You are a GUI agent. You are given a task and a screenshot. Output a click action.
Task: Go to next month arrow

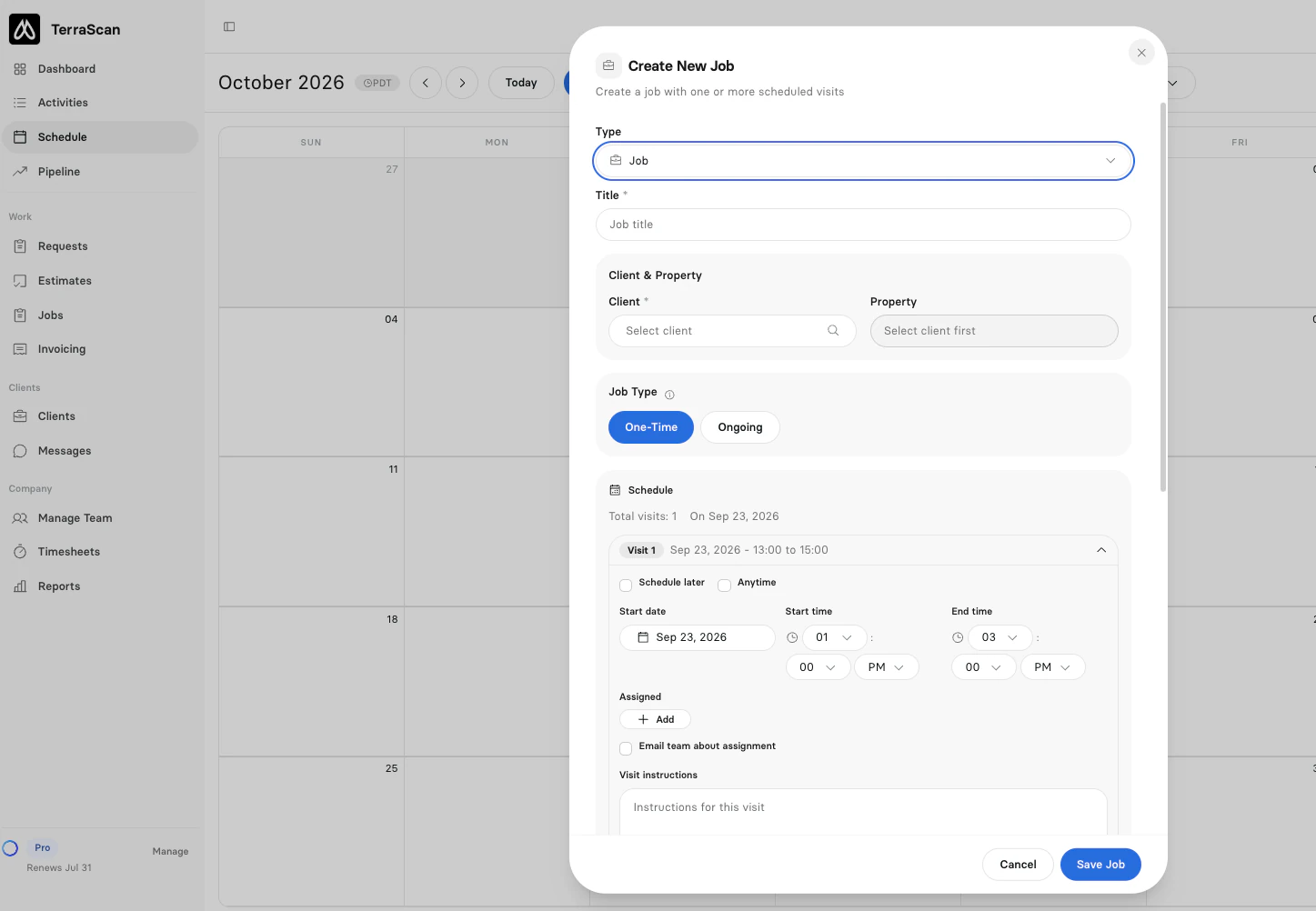click(x=462, y=83)
